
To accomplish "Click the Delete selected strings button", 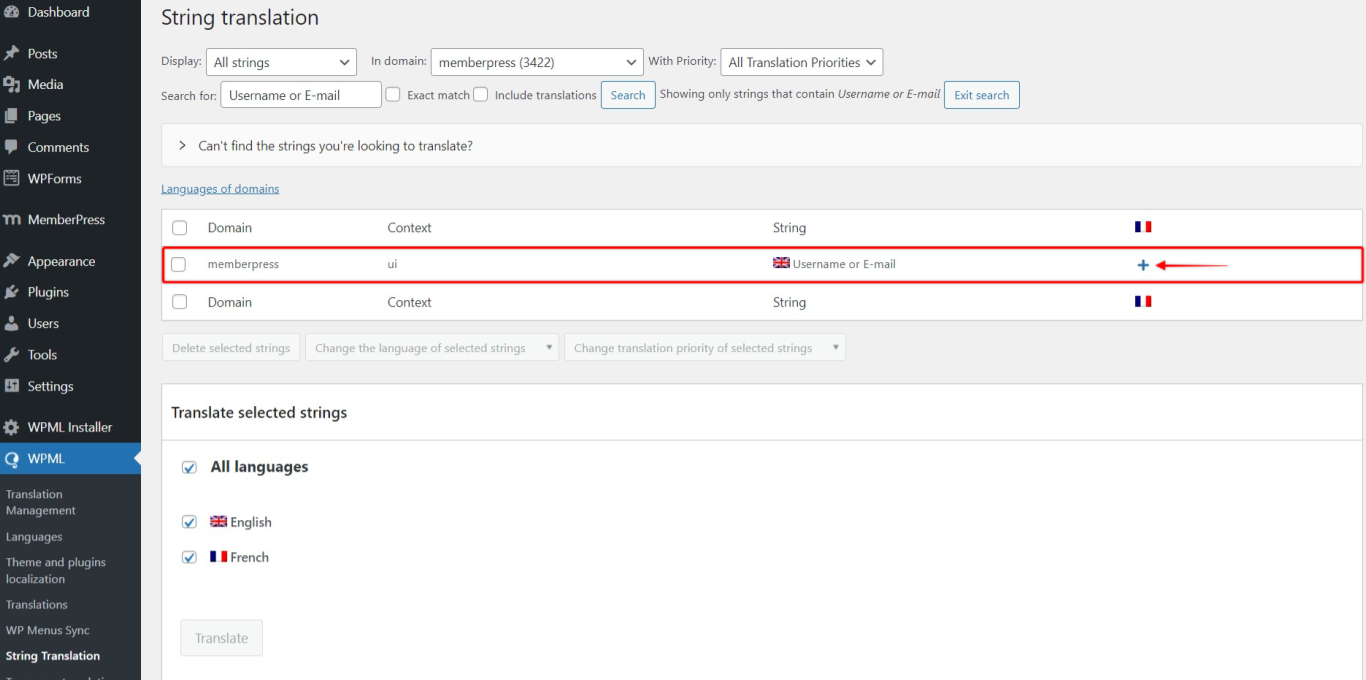I will 231,348.
